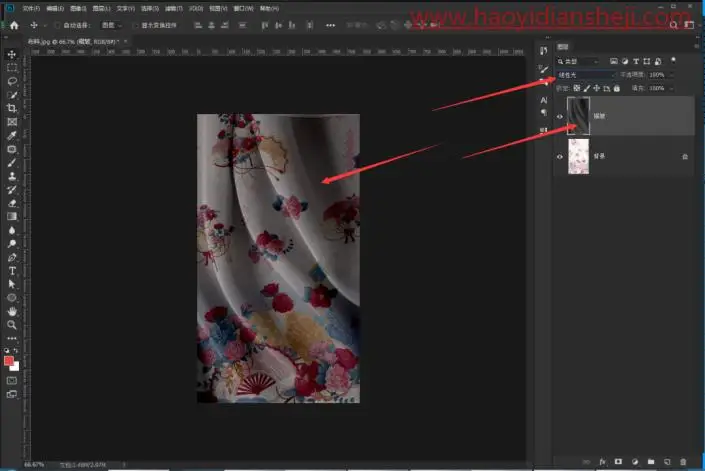Select the Rectangular Marquee tool
The image size is (705, 471).
(12, 68)
